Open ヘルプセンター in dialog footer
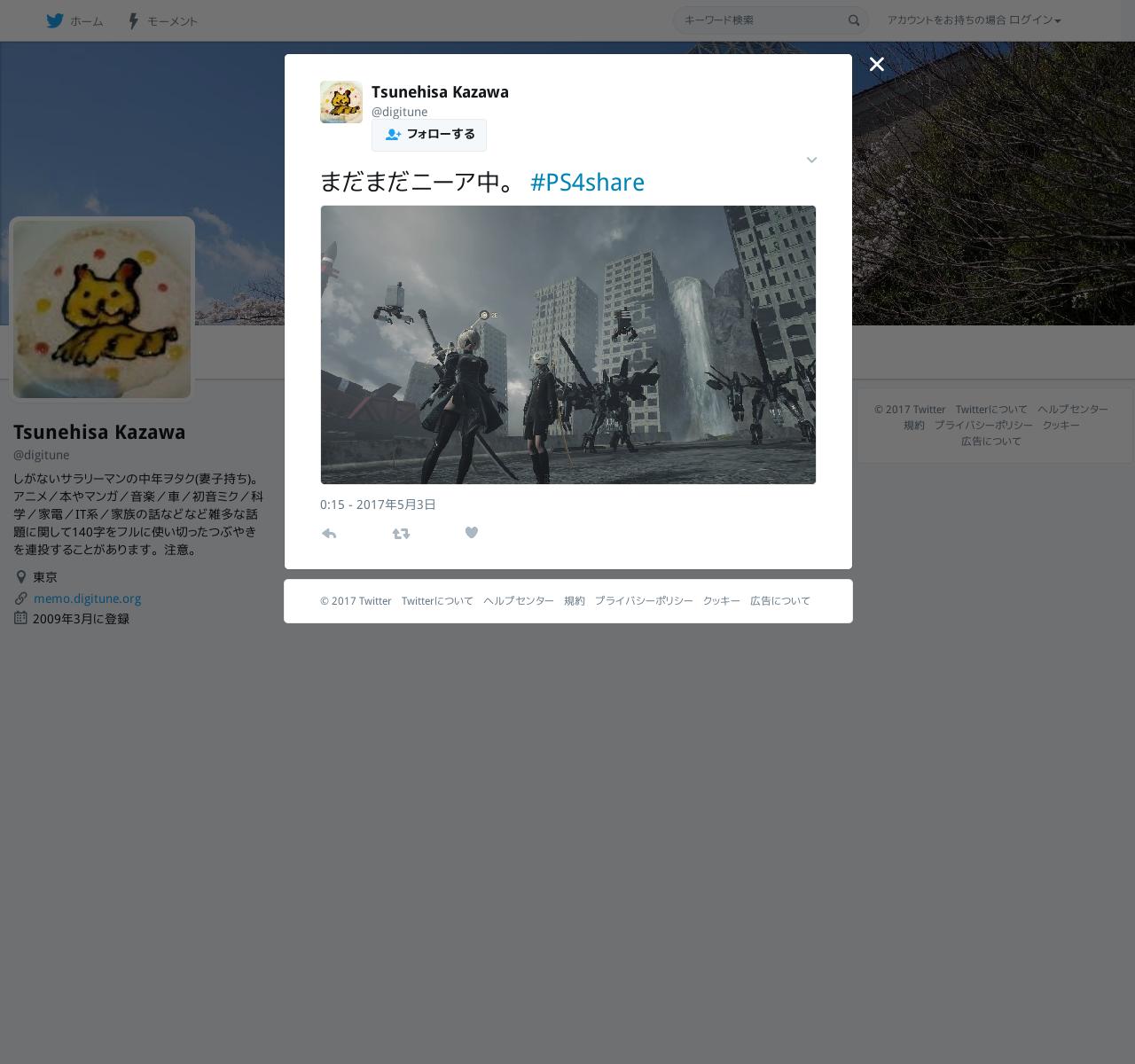The image size is (1135, 1064). (519, 600)
